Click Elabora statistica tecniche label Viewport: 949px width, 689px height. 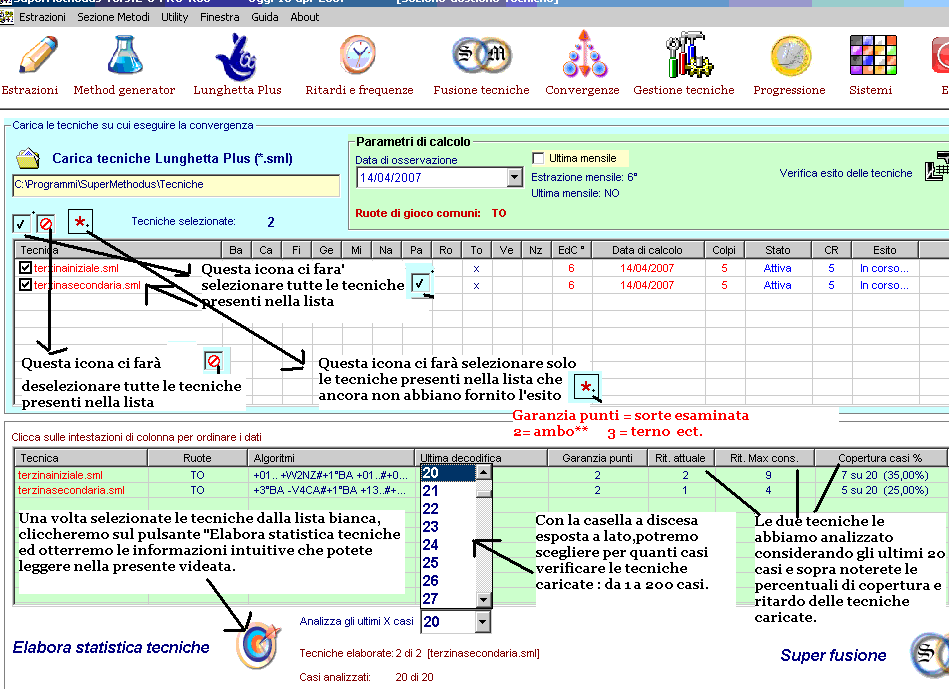[x=111, y=647]
